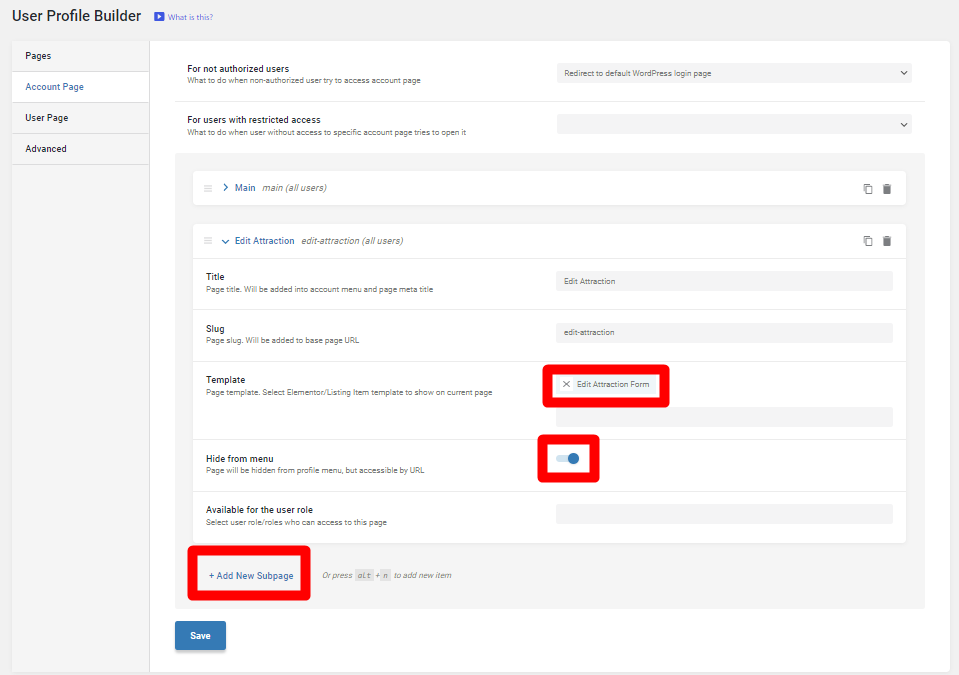Viewport: 959px width, 675px height.
Task: Open the For not authorized users dropdown
Action: [734, 73]
